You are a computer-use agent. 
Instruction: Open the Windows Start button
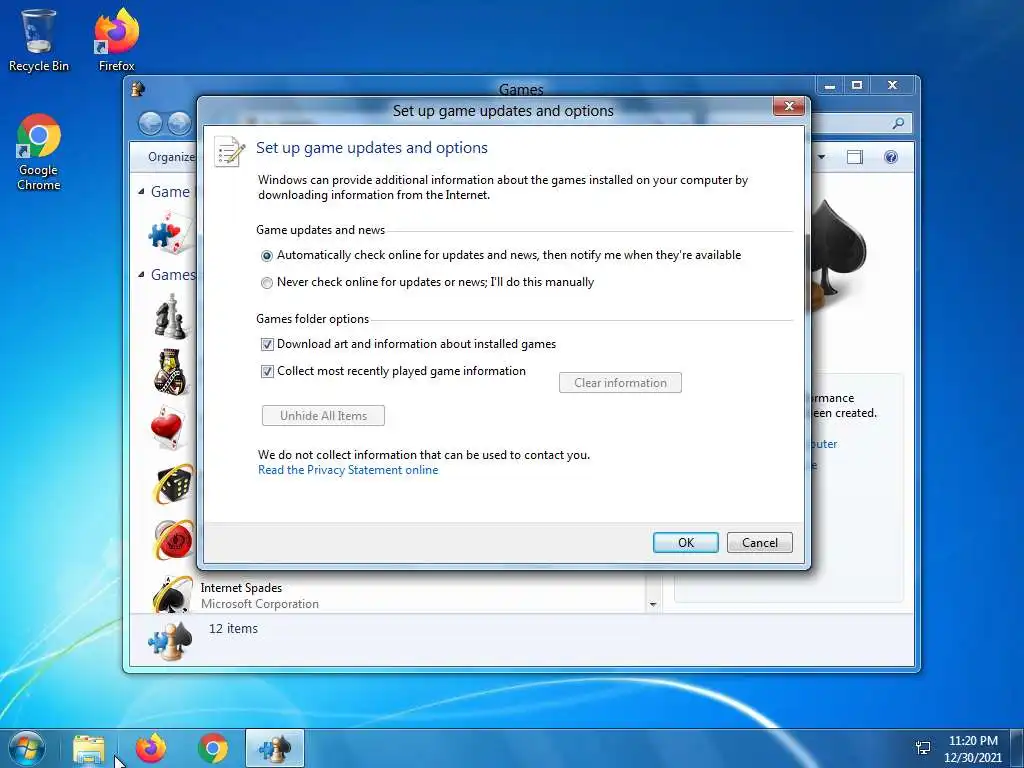point(27,748)
